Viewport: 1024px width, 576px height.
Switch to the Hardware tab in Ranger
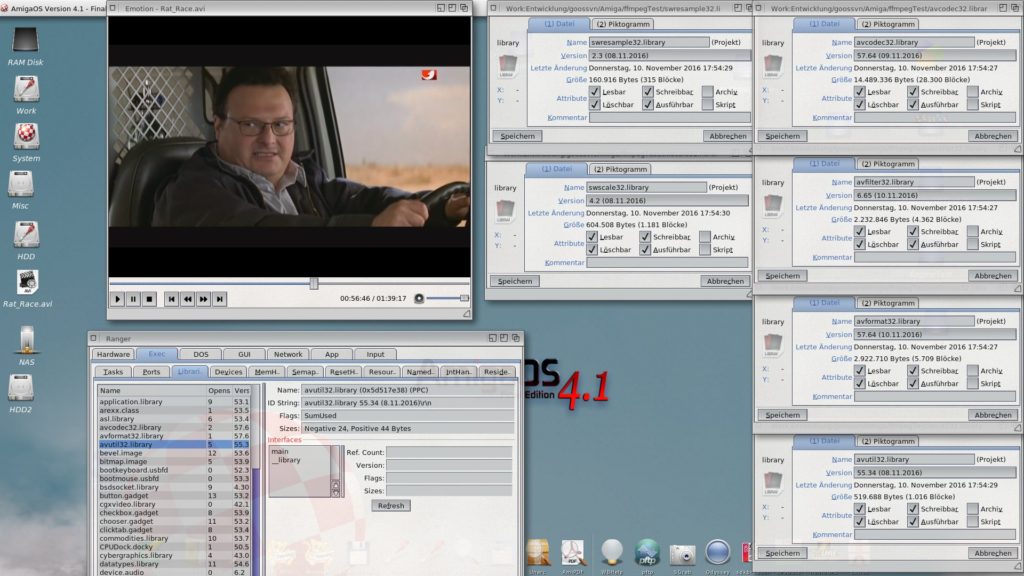pos(113,355)
